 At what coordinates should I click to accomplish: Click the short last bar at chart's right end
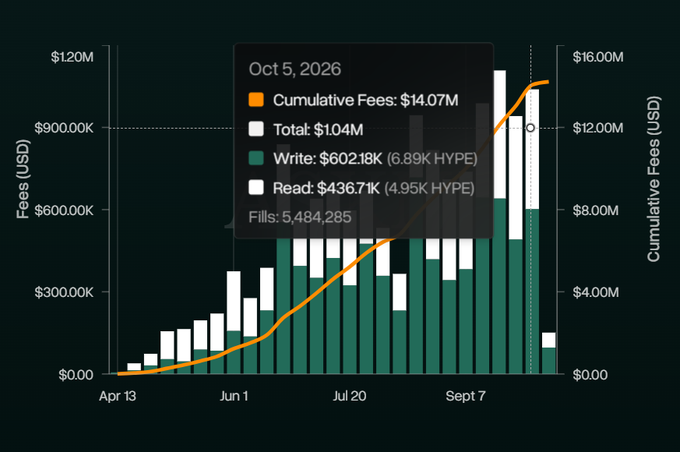tap(549, 353)
